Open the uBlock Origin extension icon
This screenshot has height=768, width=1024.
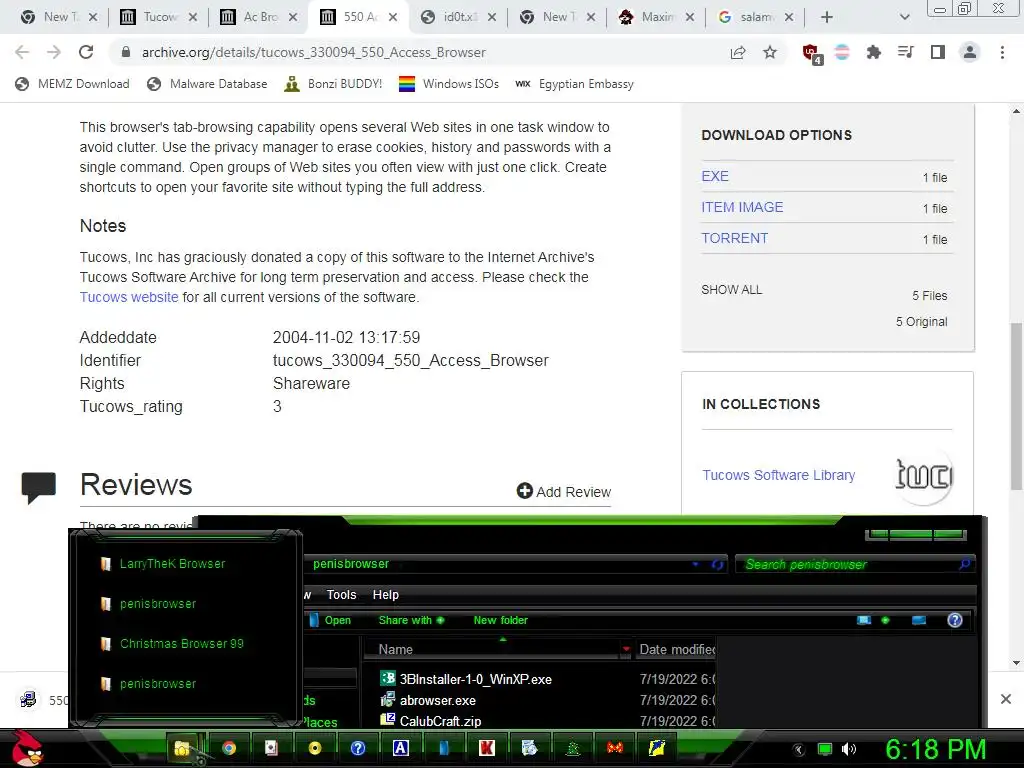pyautogui.click(x=812, y=54)
